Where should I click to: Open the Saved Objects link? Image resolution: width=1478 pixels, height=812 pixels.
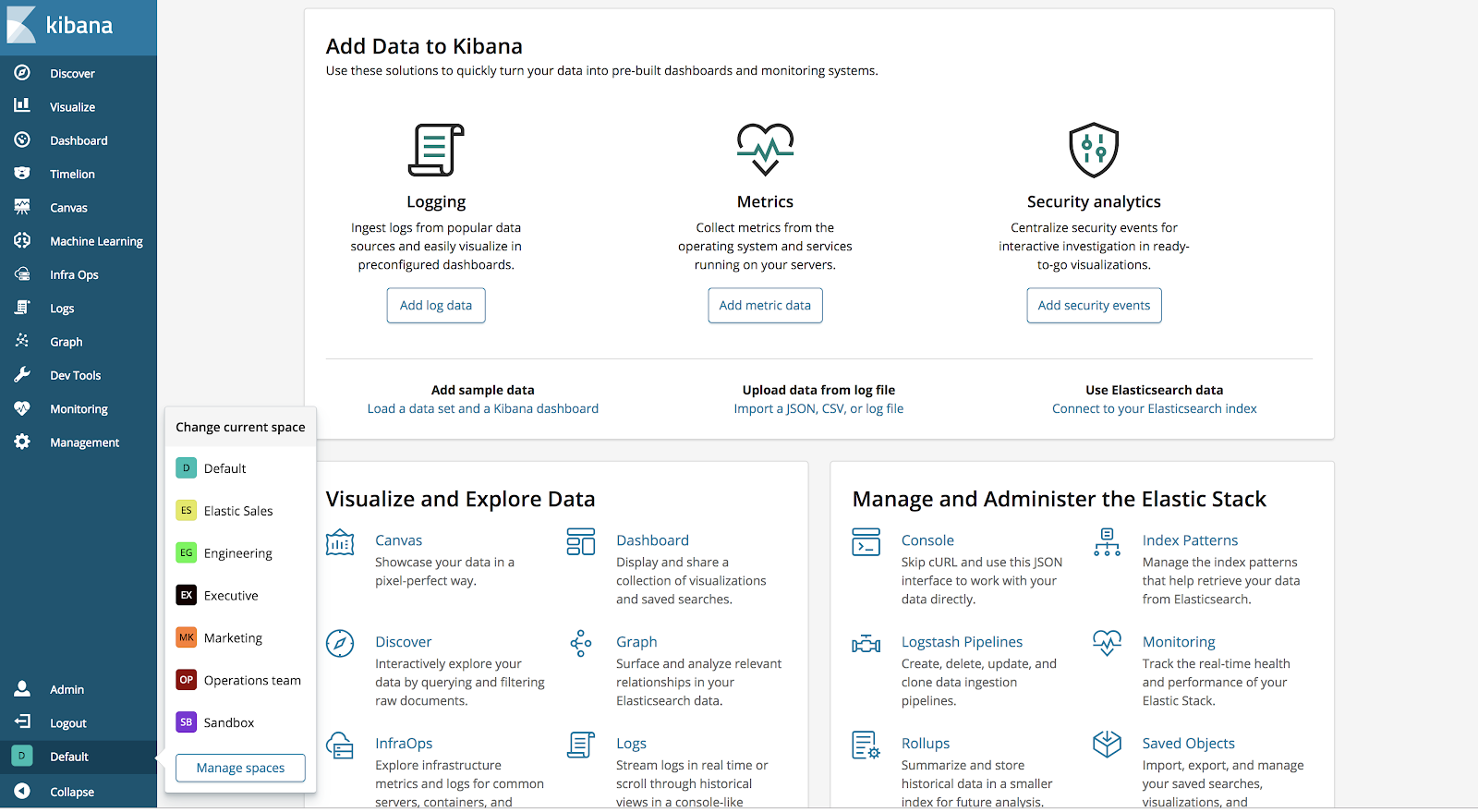click(1188, 744)
